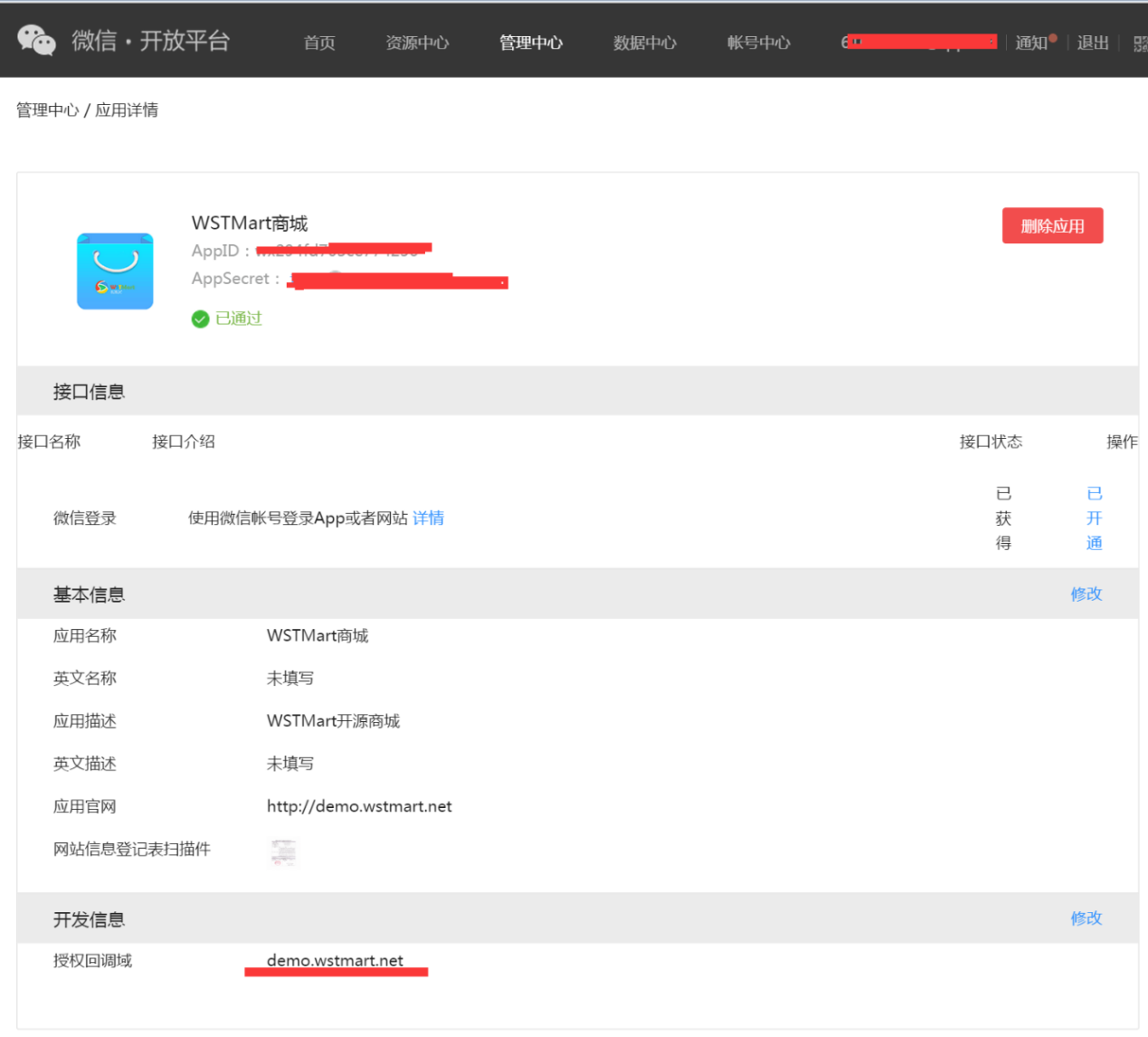
Task: Select the 管理中心 nav item
Action: (531, 43)
